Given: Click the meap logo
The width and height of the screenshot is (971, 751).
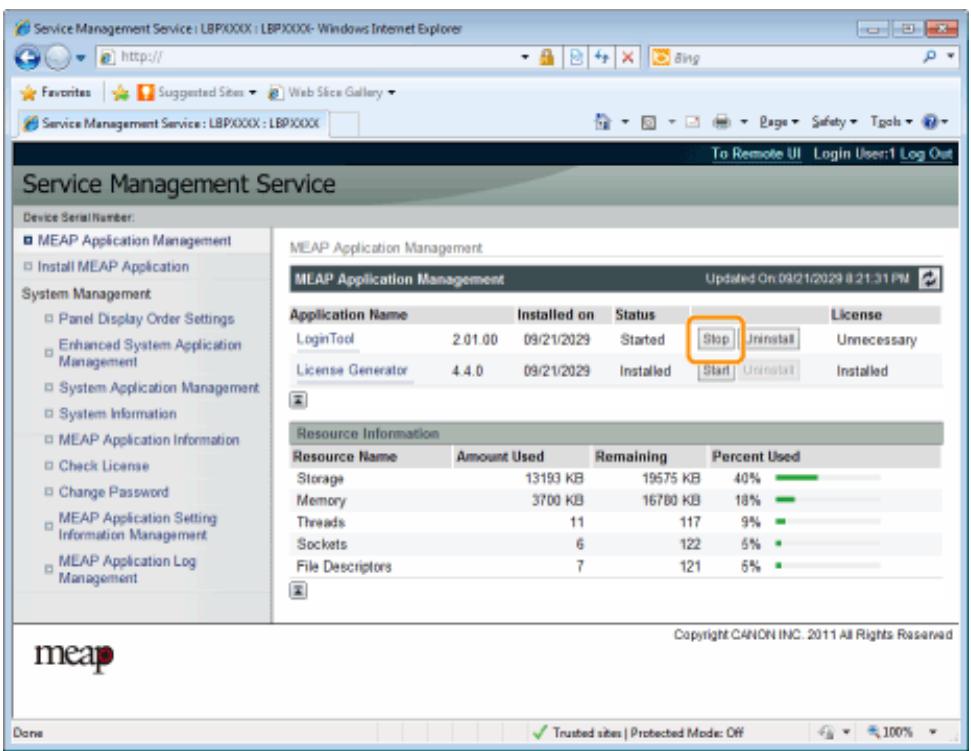Looking at the screenshot, I should coord(74,656).
